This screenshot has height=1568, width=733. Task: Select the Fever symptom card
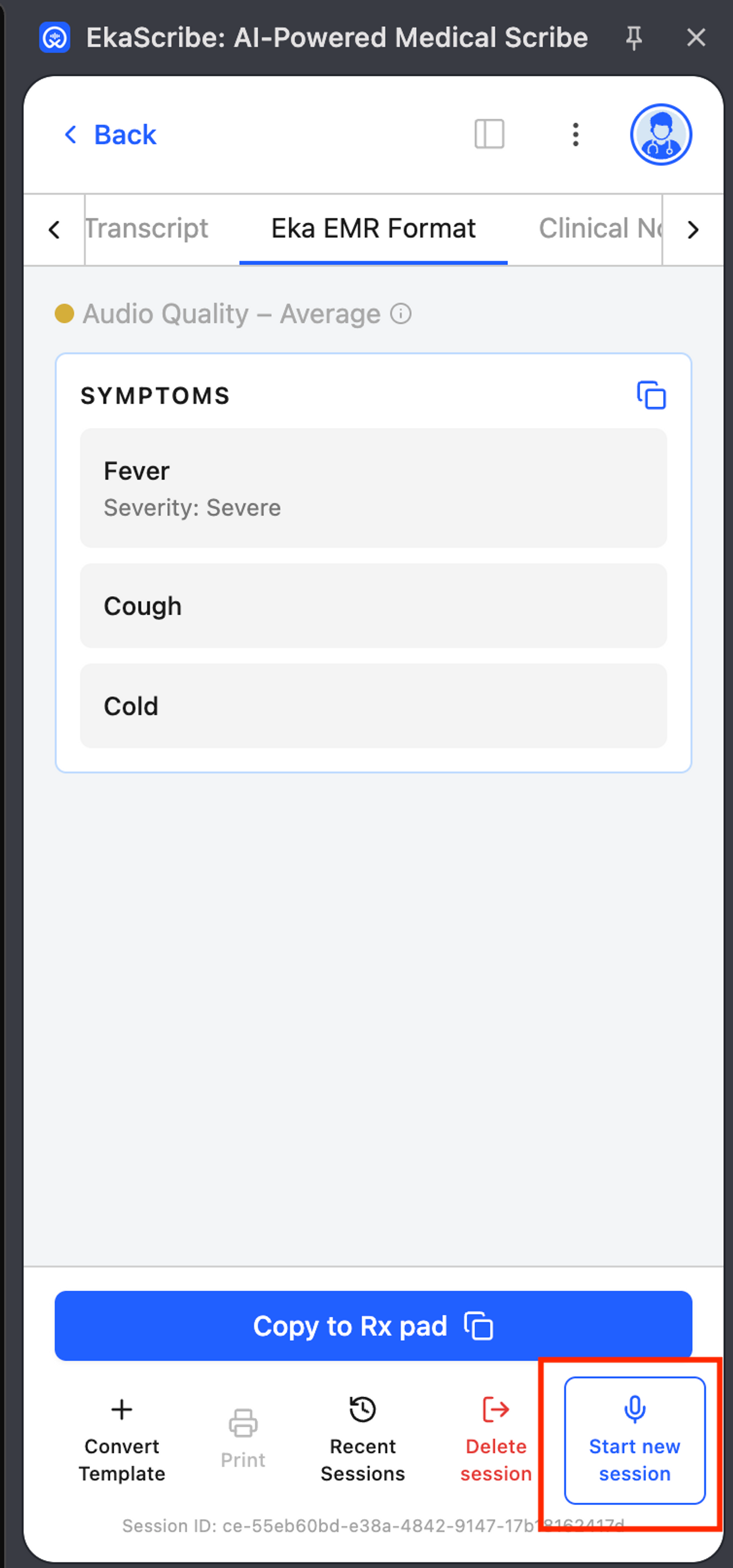(373, 488)
